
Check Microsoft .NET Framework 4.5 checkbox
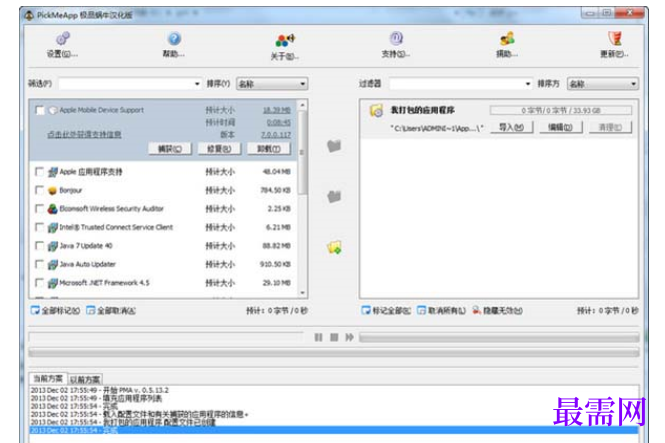pyautogui.click(x=39, y=283)
